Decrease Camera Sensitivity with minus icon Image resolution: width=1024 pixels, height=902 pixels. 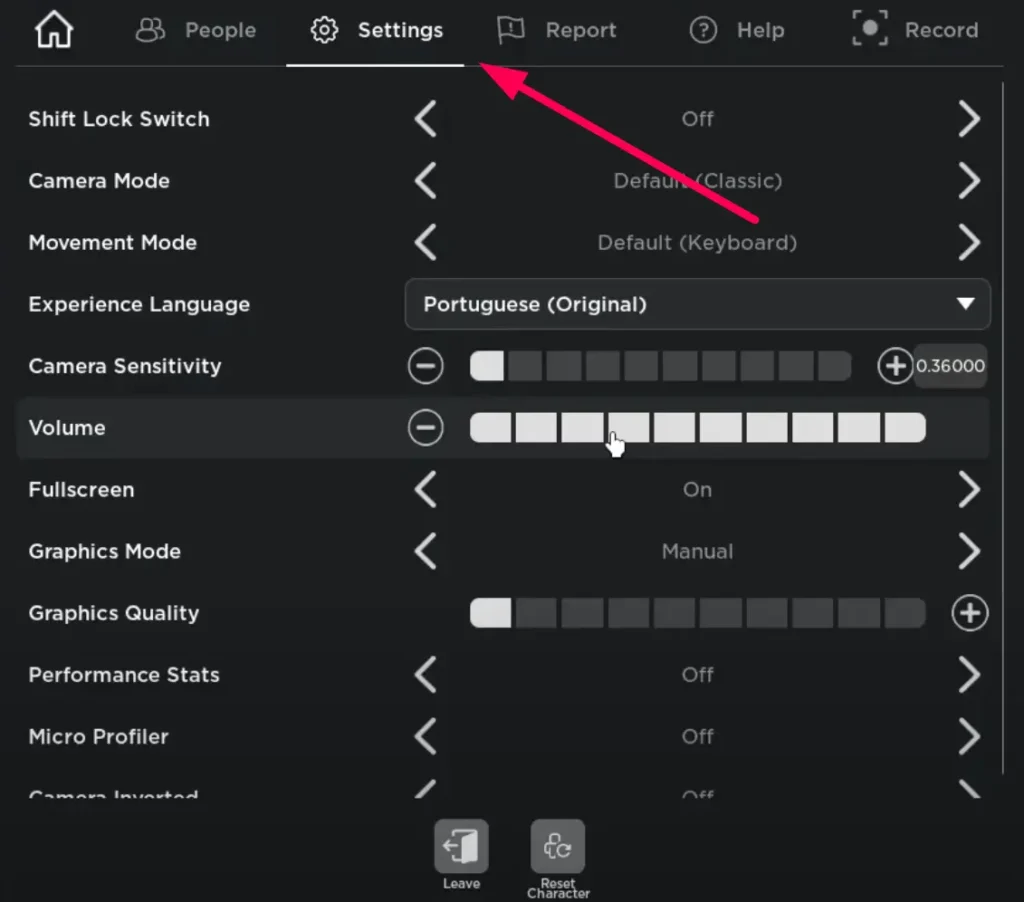(425, 367)
